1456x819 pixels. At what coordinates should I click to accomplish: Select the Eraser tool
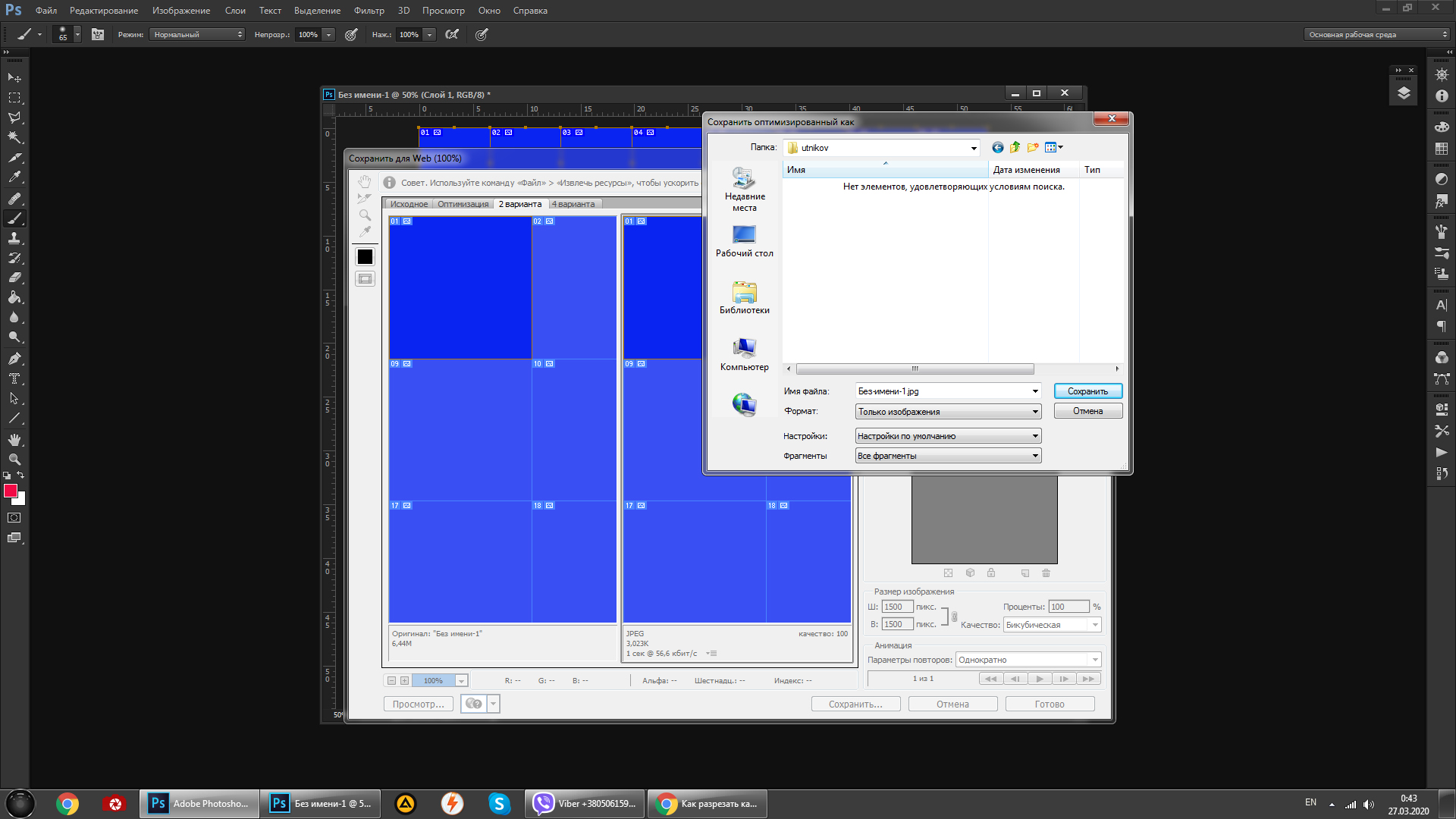(x=14, y=278)
